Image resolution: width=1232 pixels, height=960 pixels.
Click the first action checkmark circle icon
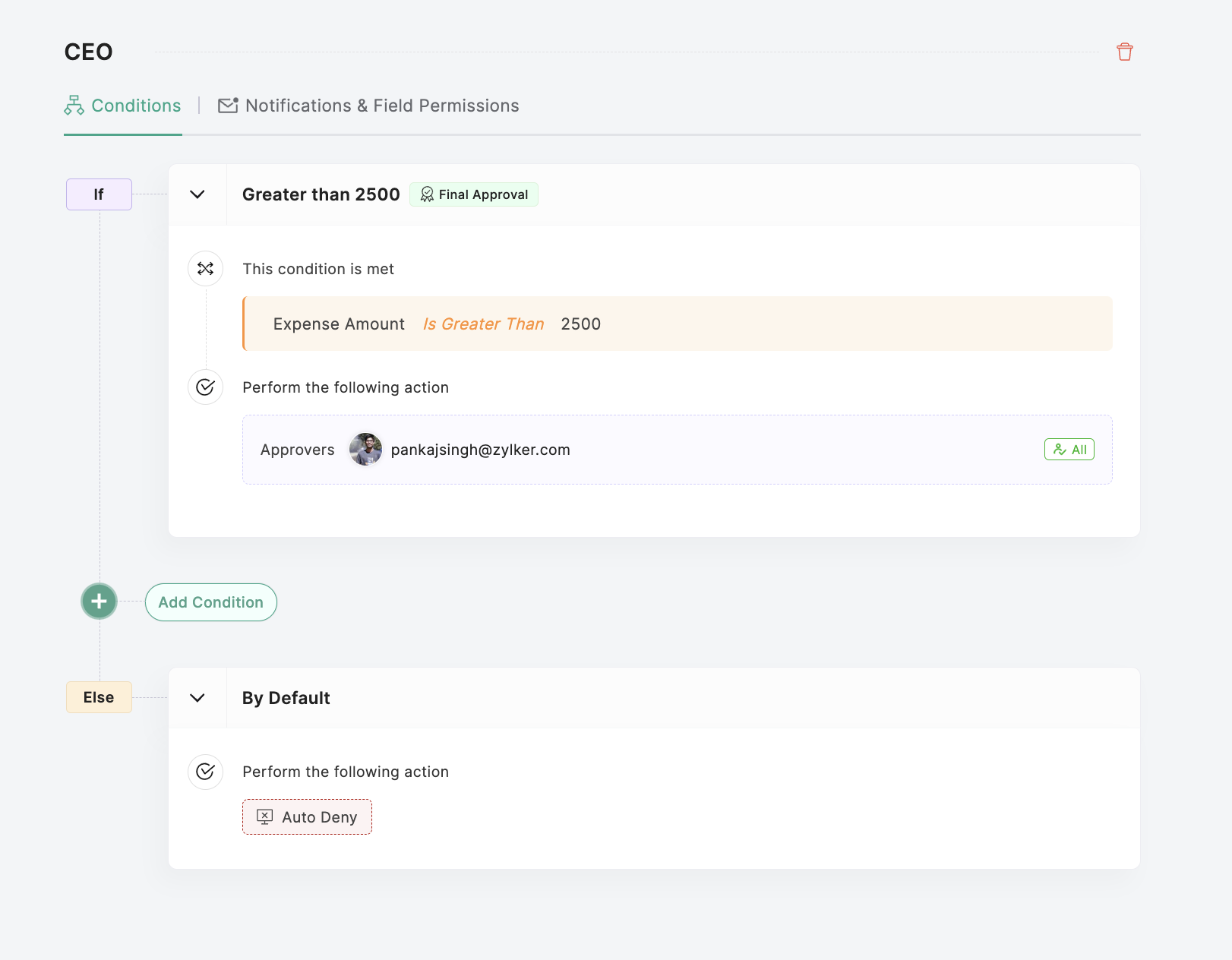205,387
